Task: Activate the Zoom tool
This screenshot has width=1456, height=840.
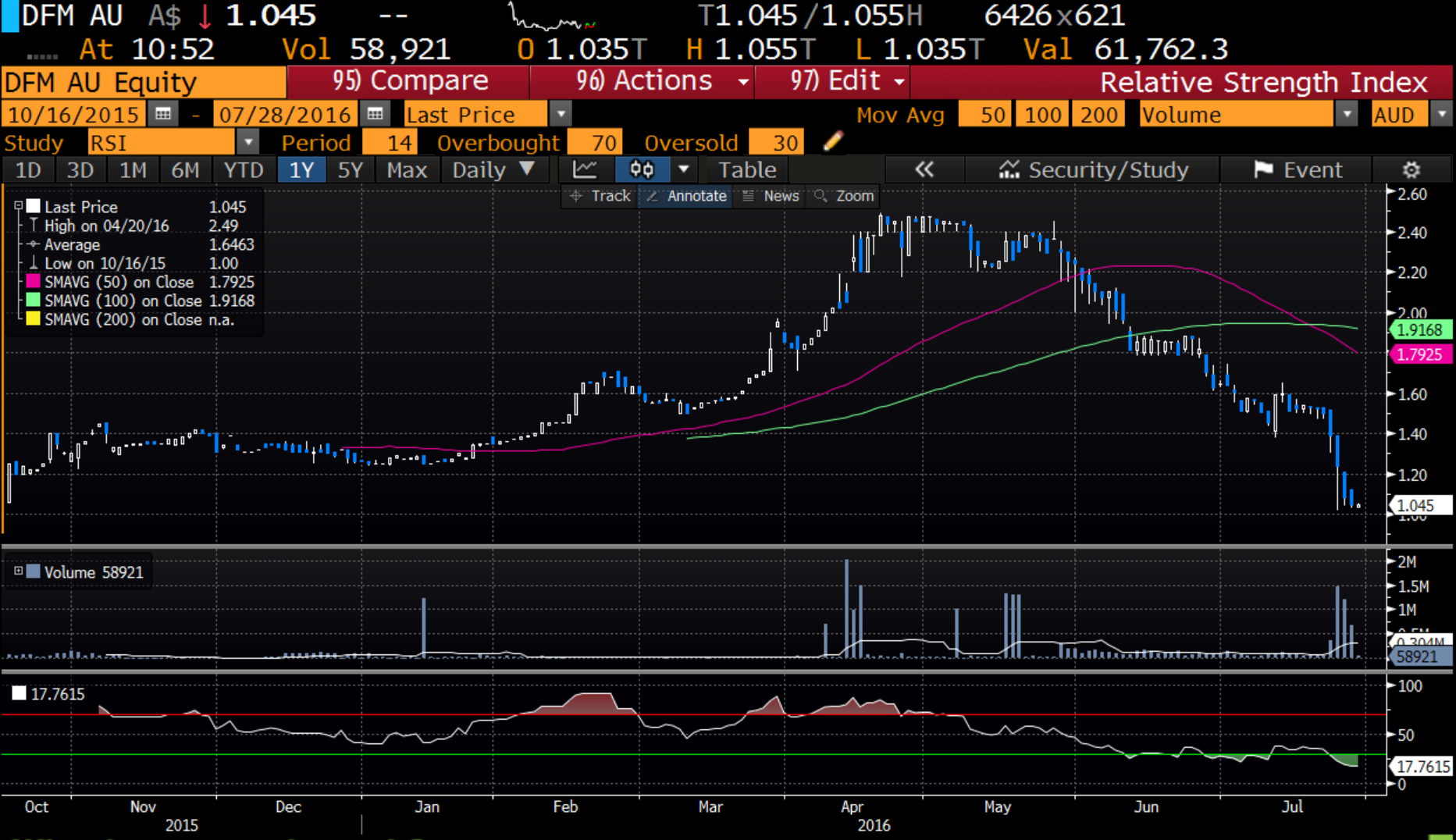Action: (844, 196)
